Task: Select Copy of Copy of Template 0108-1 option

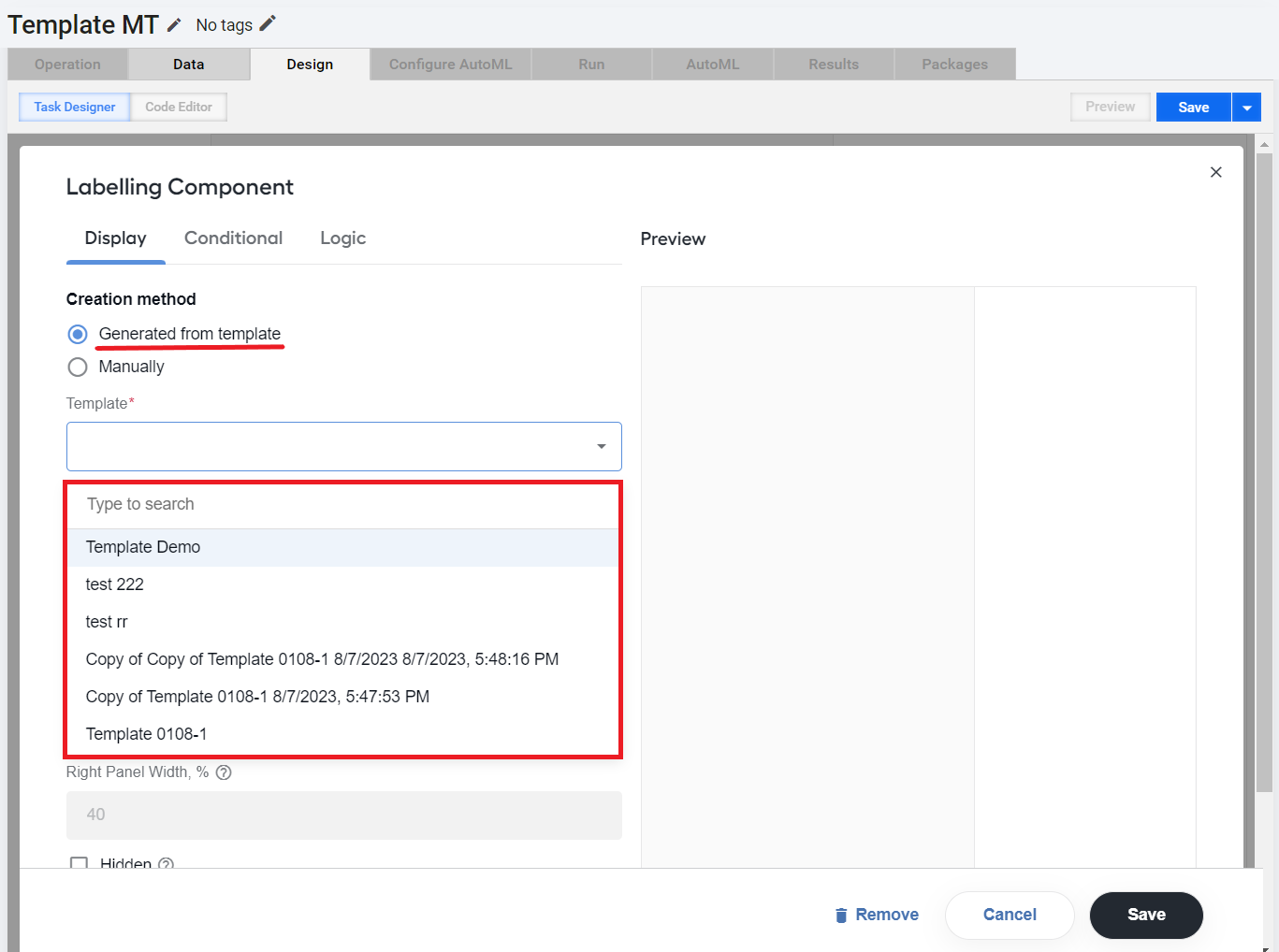Action: click(x=343, y=659)
